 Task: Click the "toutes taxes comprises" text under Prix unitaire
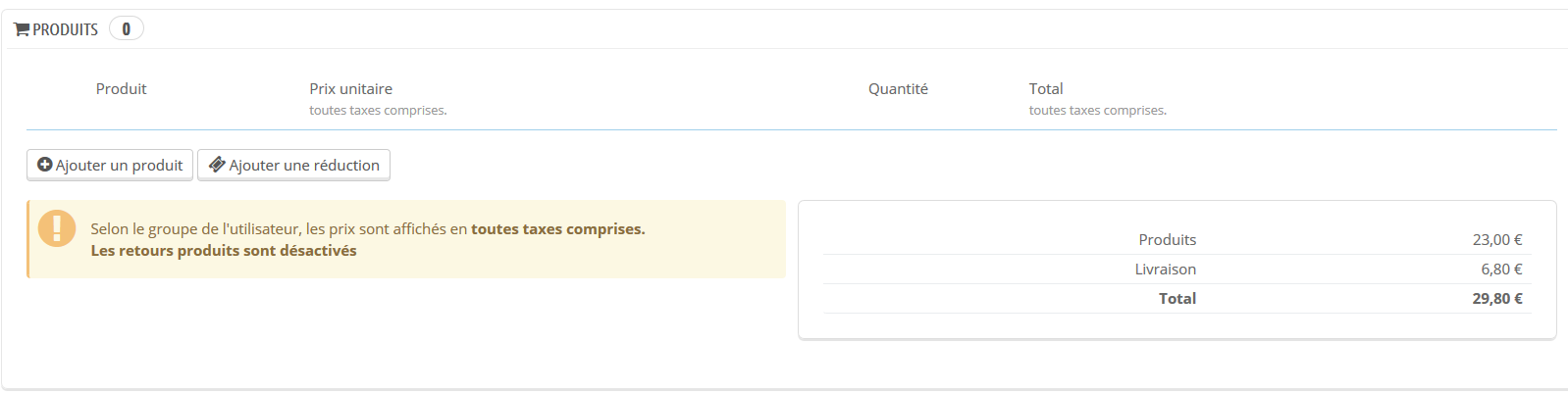pos(378,110)
